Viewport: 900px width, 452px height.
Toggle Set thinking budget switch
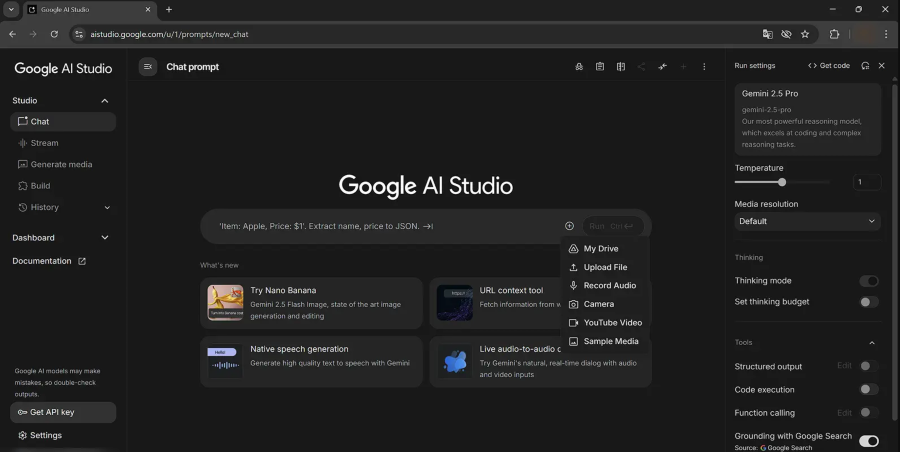869,302
